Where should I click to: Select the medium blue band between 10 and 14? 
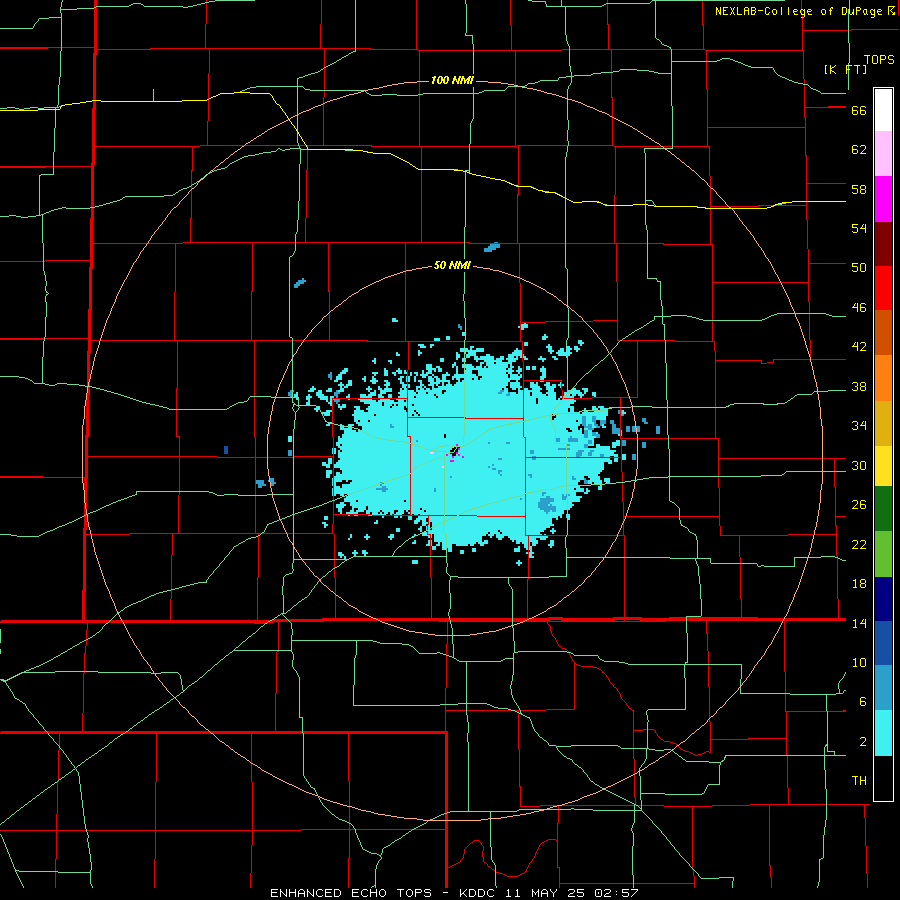(883, 643)
